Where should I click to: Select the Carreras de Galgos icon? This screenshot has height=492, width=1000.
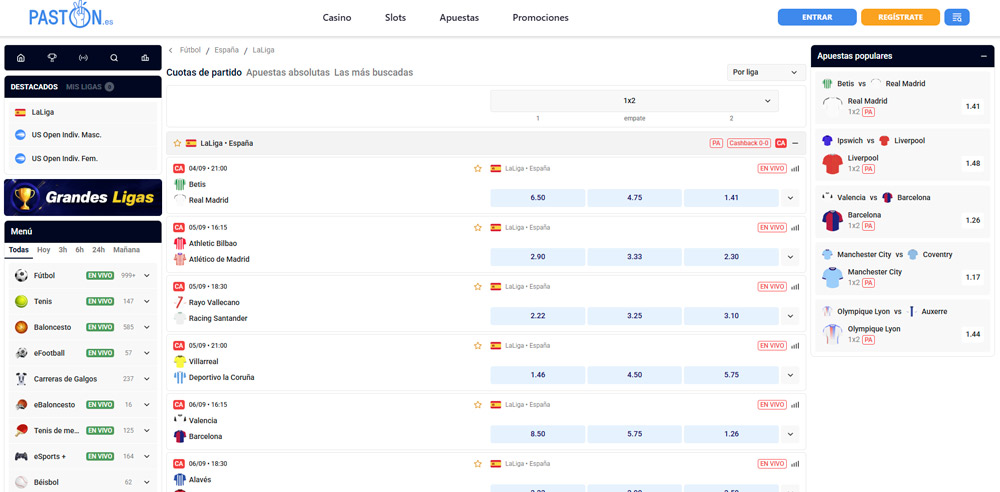22,378
